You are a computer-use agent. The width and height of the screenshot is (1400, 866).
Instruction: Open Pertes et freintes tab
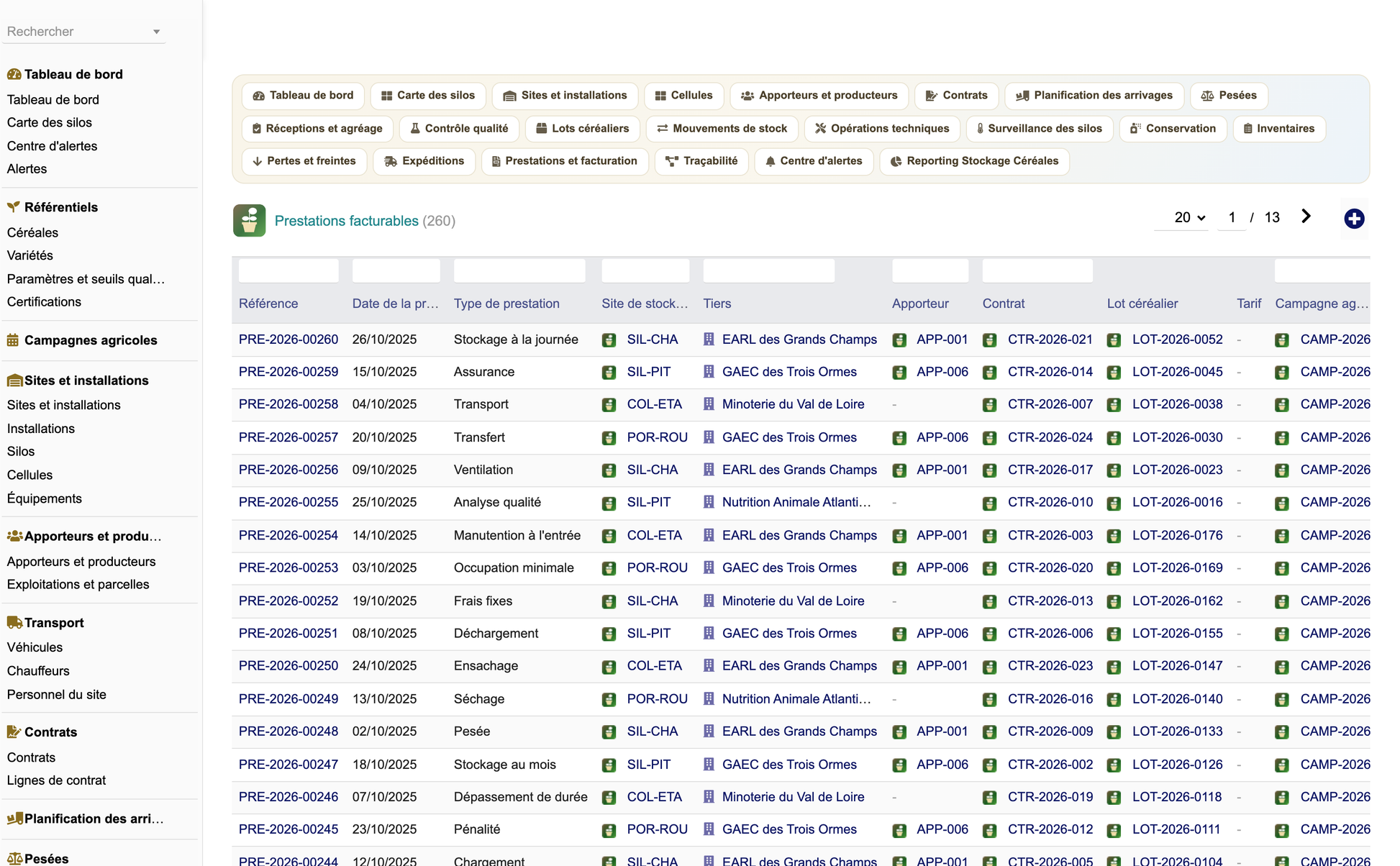point(304,161)
